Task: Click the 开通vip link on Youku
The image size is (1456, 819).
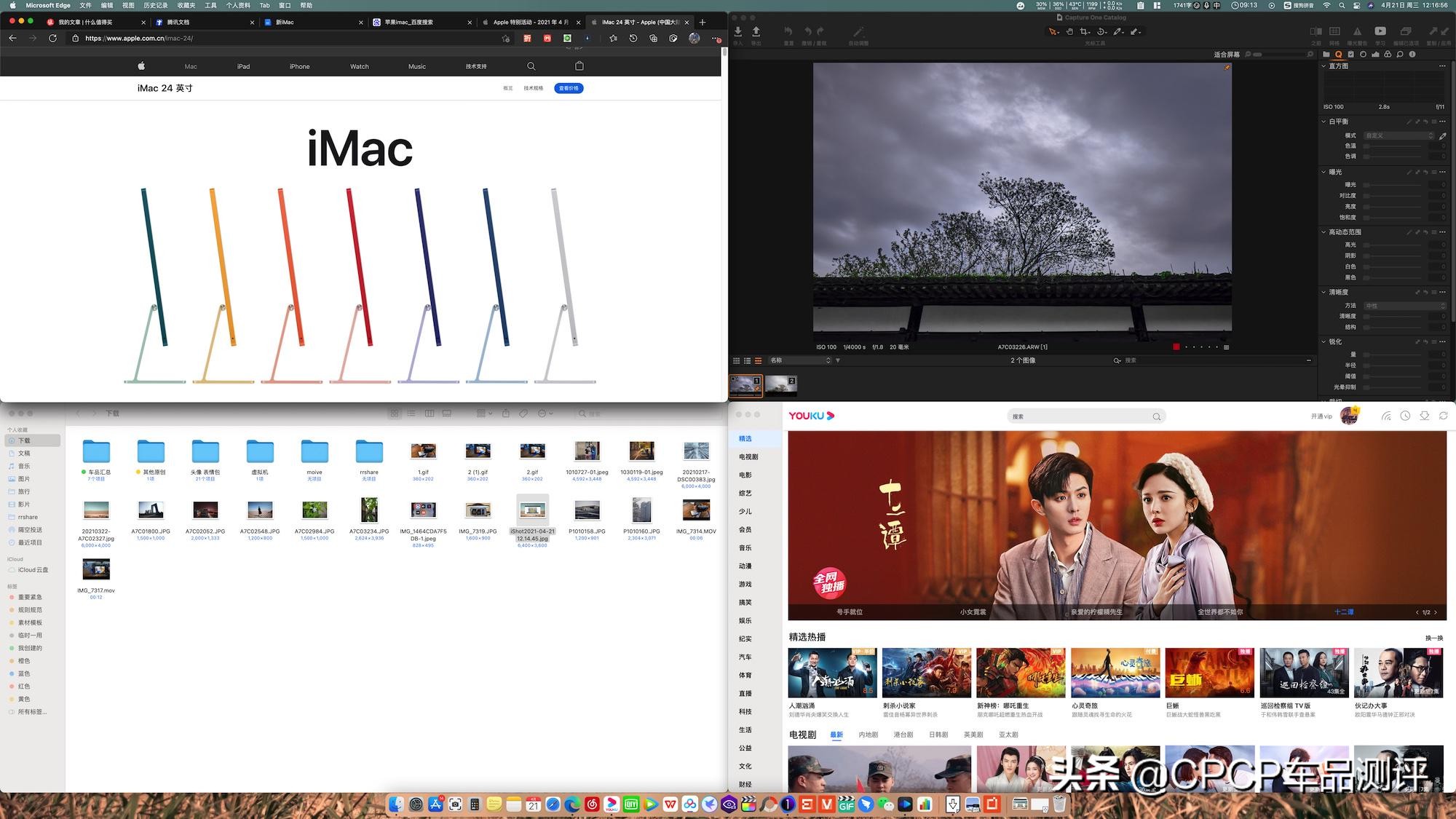Action: point(1322,416)
